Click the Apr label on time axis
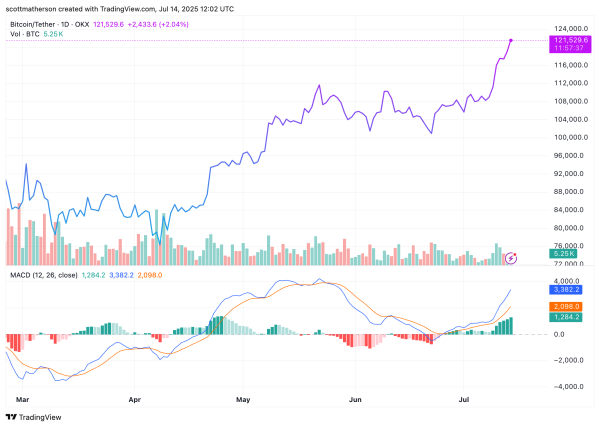Image resolution: width=600 pixels, height=427 pixels. (x=135, y=398)
